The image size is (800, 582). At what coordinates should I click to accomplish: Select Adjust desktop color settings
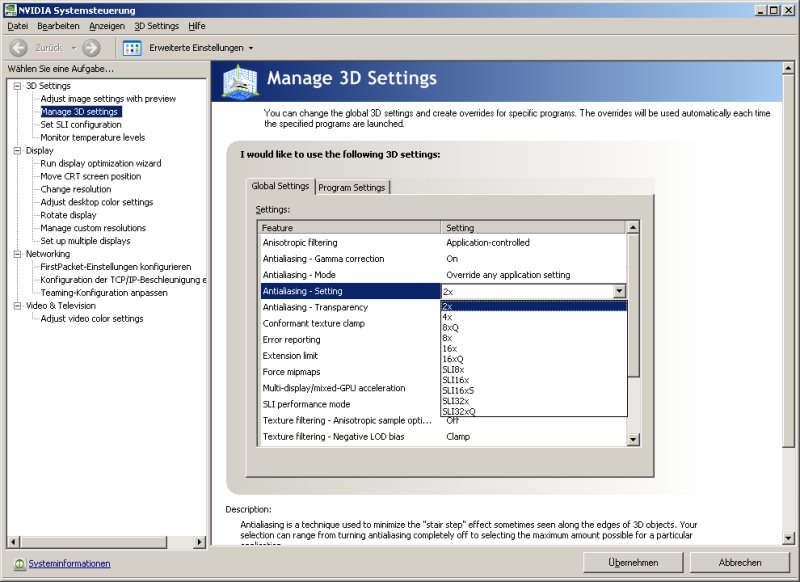[96, 202]
